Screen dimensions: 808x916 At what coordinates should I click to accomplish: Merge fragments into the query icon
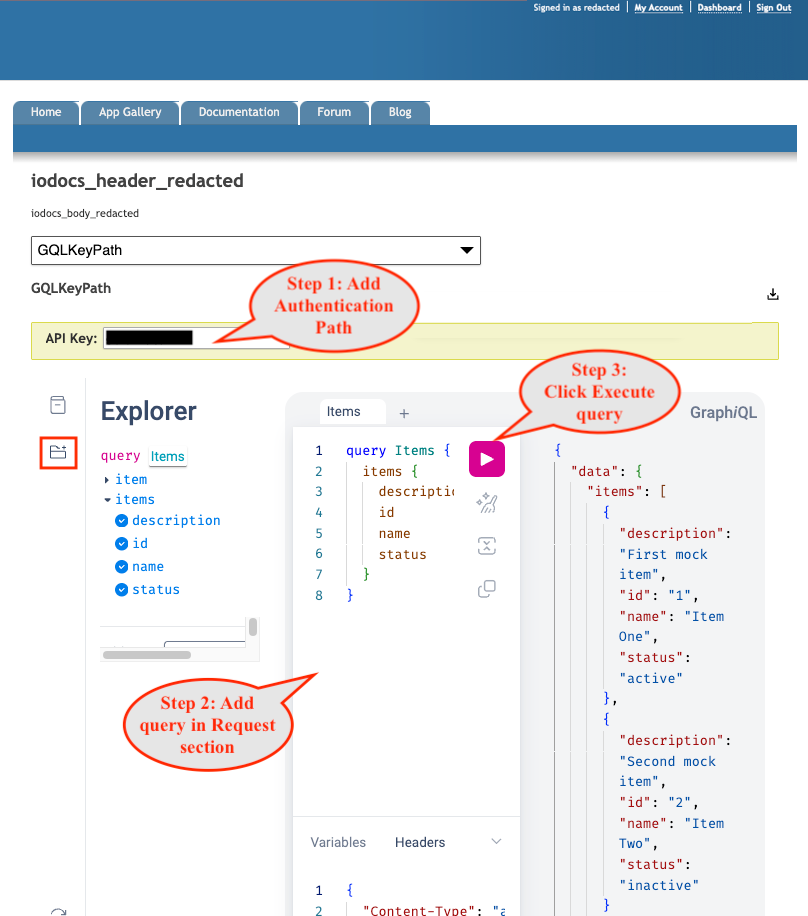click(487, 546)
